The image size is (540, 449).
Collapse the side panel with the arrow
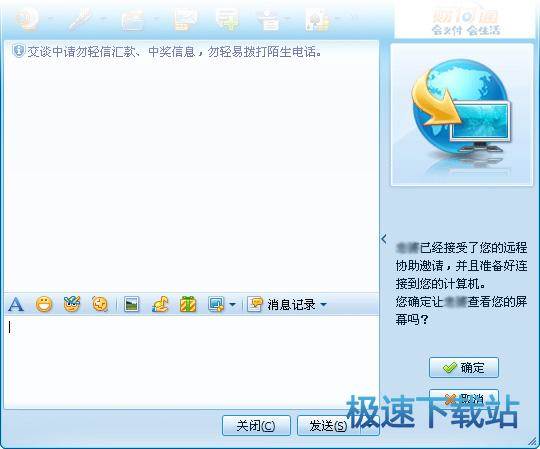384,238
